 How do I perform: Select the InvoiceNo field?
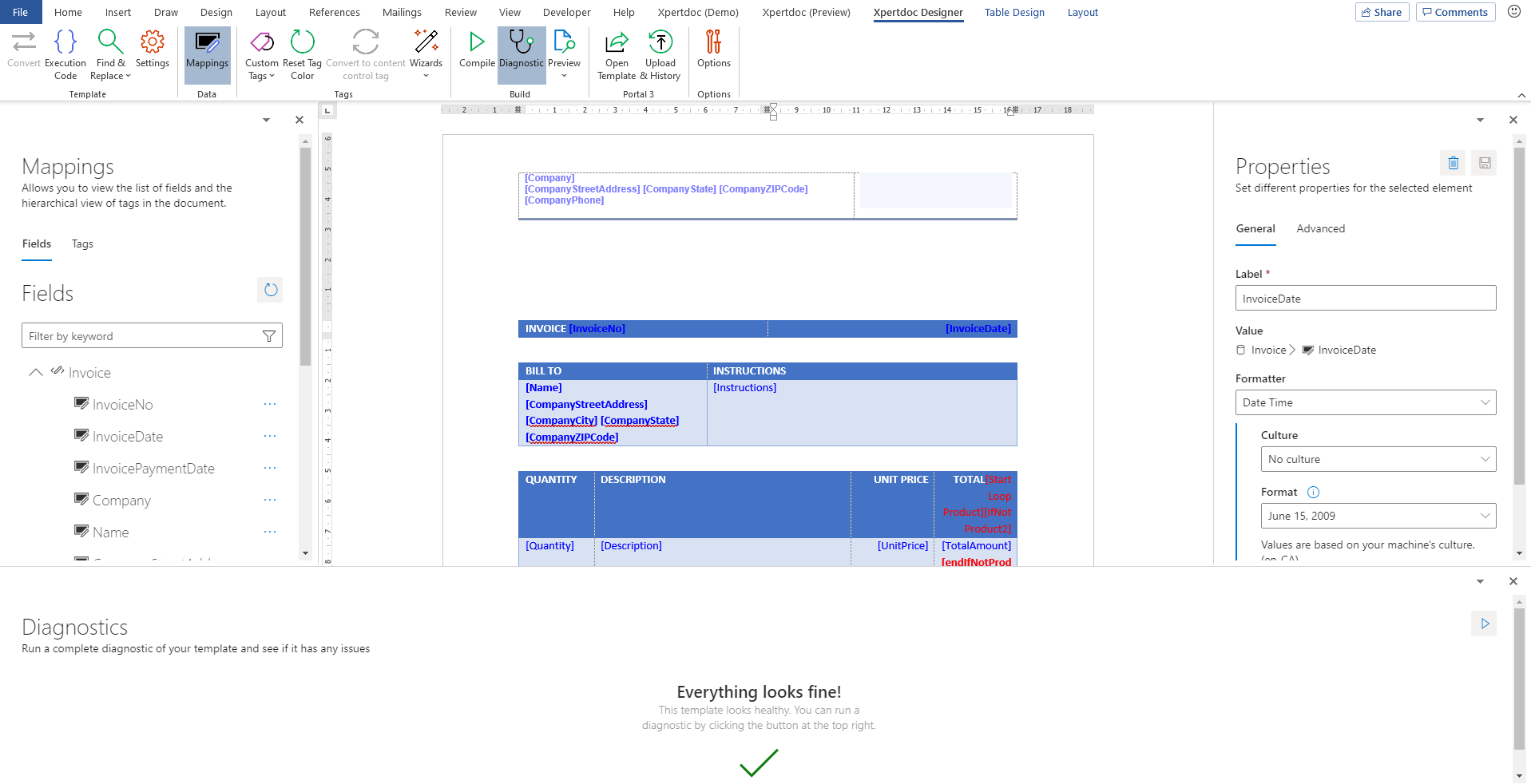pyautogui.click(x=123, y=405)
